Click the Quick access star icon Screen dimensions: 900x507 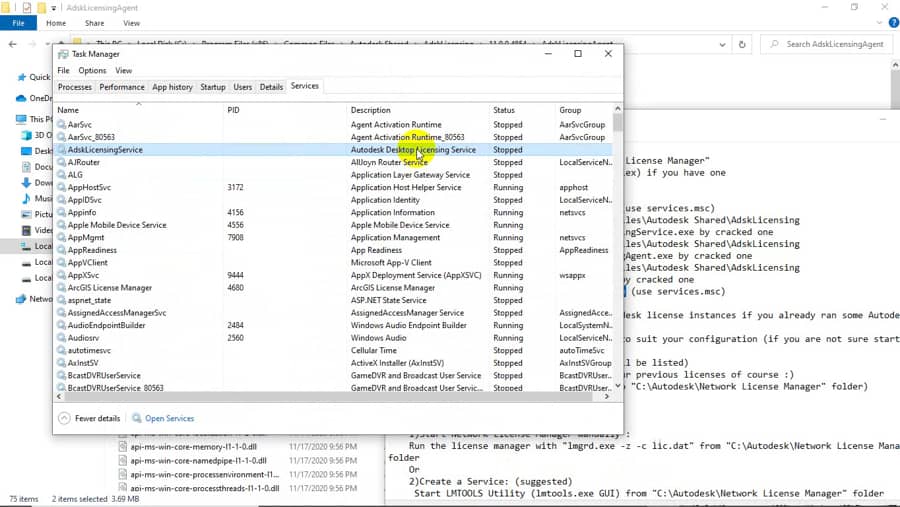coord(22,78)
